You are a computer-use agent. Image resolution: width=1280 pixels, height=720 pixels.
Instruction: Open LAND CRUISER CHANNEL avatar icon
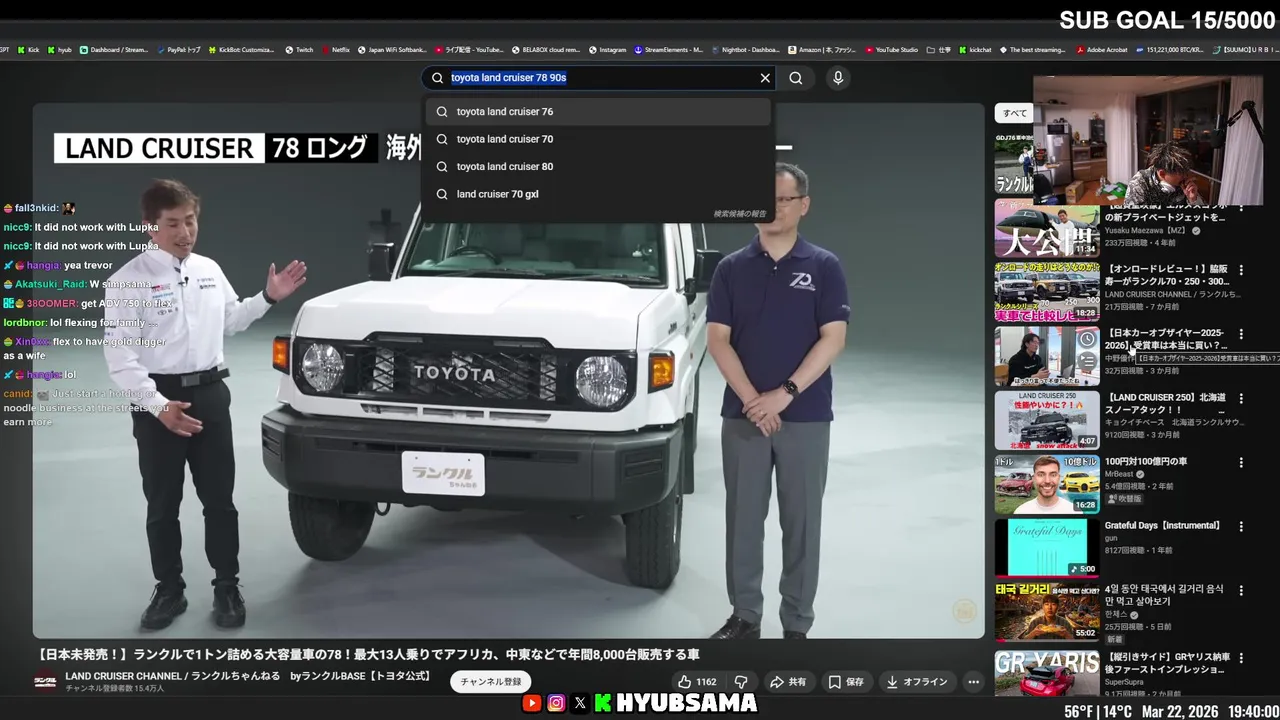[45, 681]
